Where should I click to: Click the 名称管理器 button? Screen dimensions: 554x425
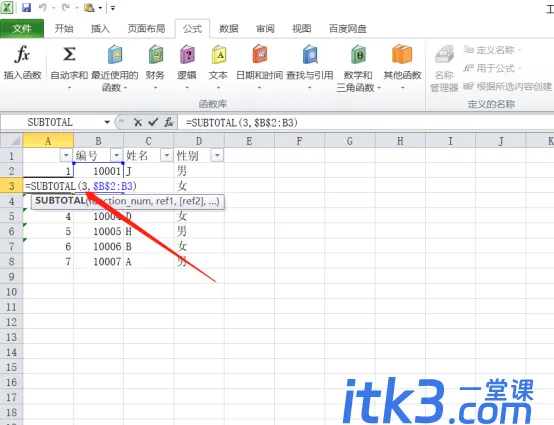pos(444,68)
